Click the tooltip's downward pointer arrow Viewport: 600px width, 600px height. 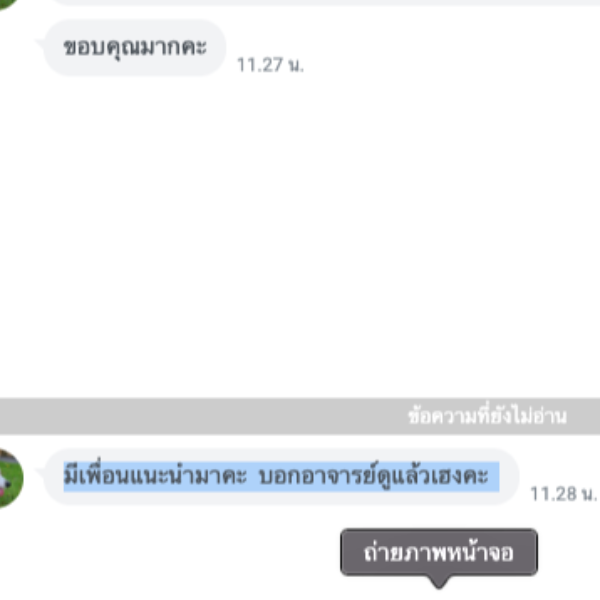(439, 582)
